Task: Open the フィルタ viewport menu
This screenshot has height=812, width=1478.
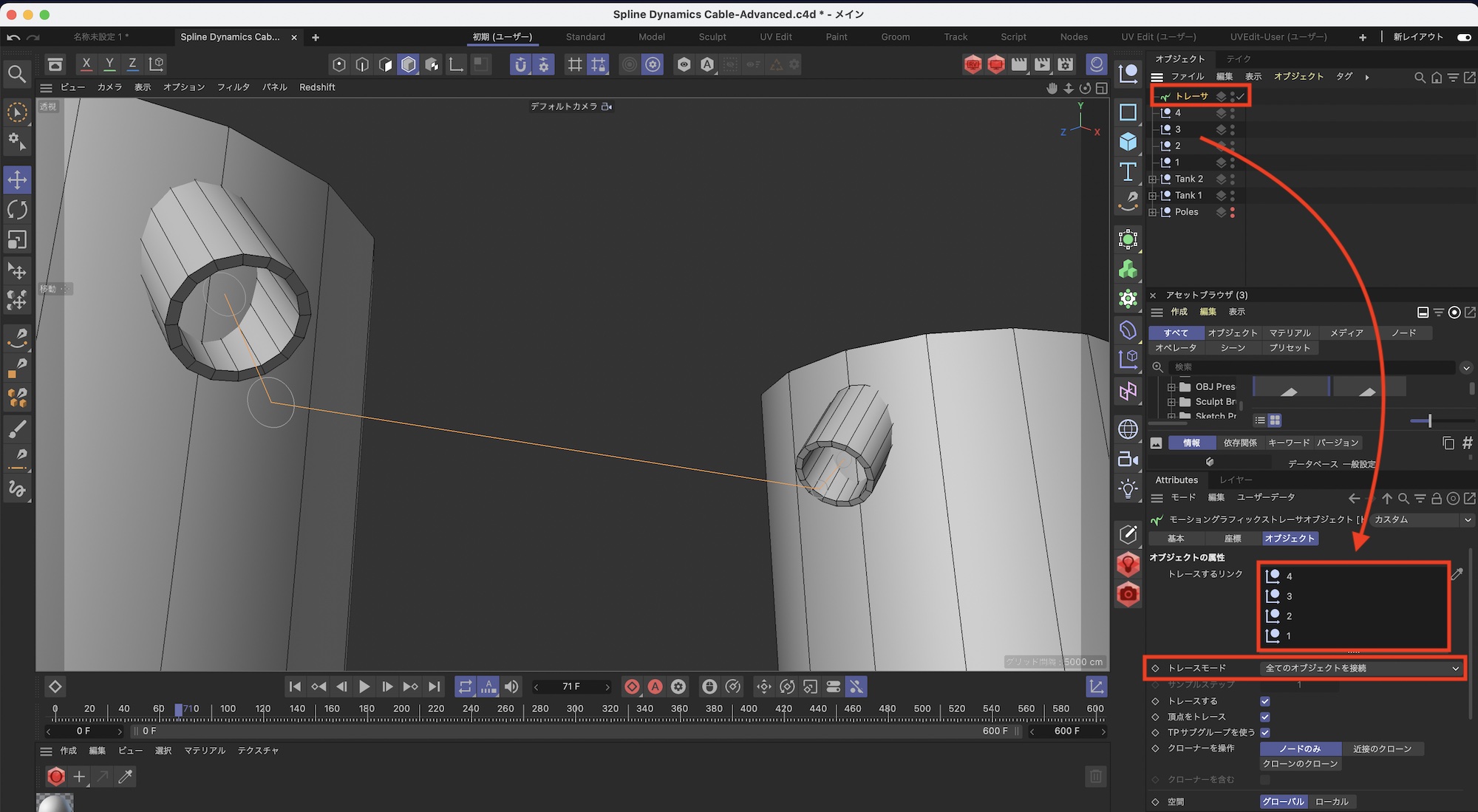Action: tap(233, 87)
